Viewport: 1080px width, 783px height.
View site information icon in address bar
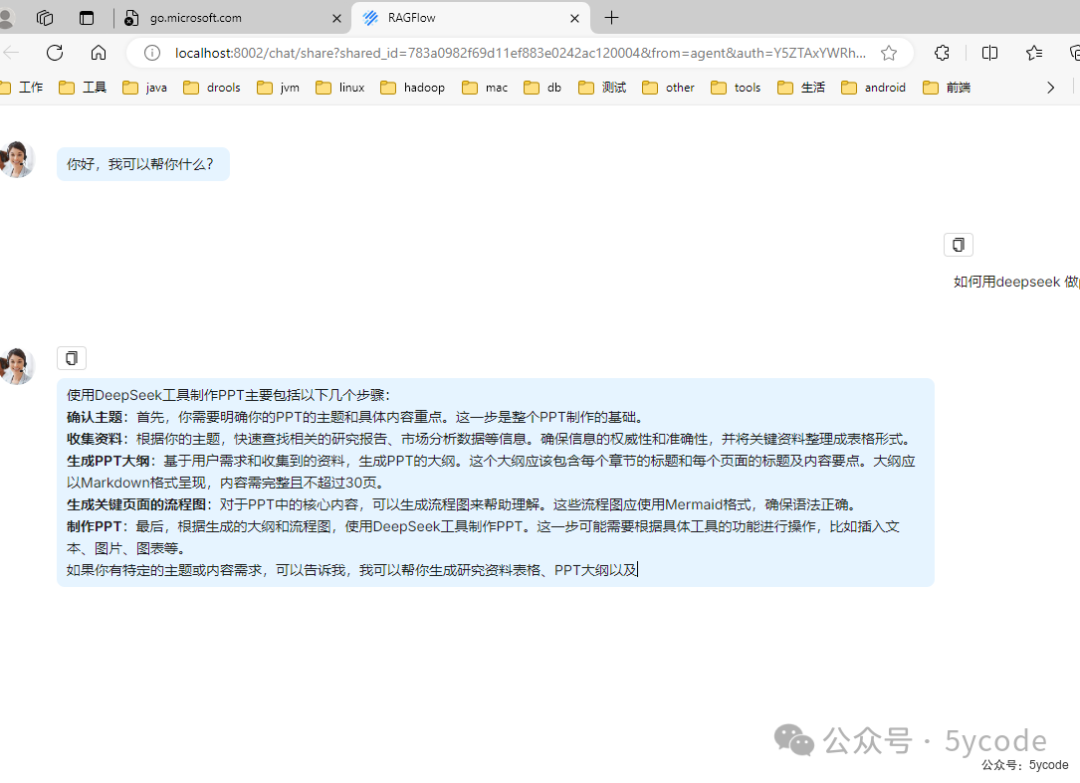click(x=152, y=53)
